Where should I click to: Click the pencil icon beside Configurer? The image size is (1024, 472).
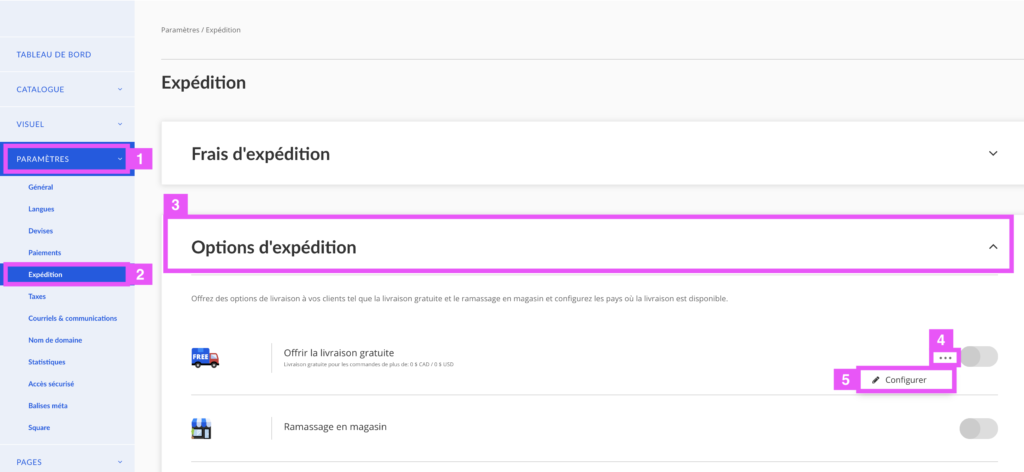coord(876,379)
